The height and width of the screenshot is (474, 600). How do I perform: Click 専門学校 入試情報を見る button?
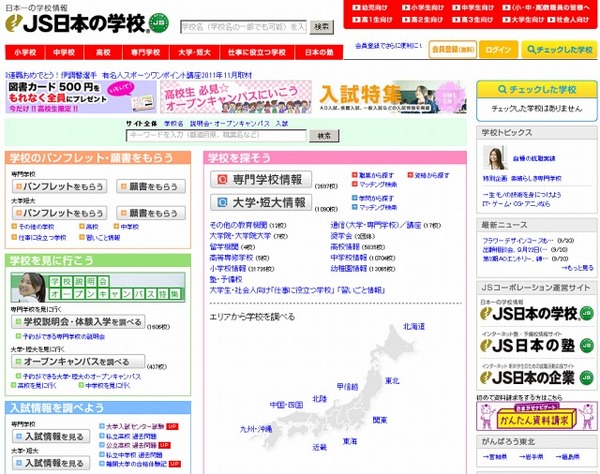coord(51,437)
